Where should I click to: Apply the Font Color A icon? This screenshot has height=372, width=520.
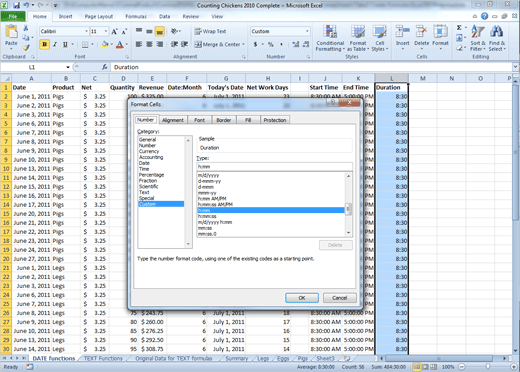[120, 44]
